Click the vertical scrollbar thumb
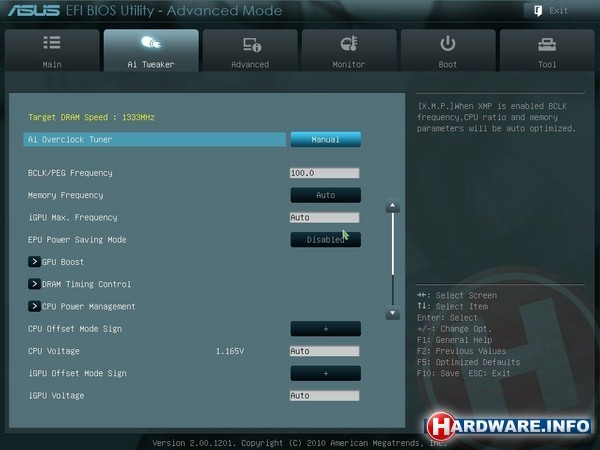This screenshot has height=450, width=600. point(393,244)
